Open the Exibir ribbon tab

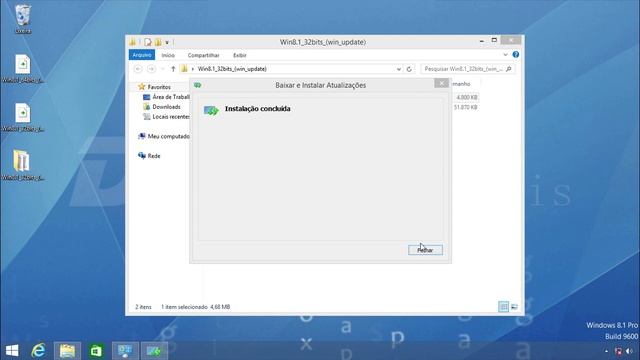pyautogui.click(x=240, y=55)
